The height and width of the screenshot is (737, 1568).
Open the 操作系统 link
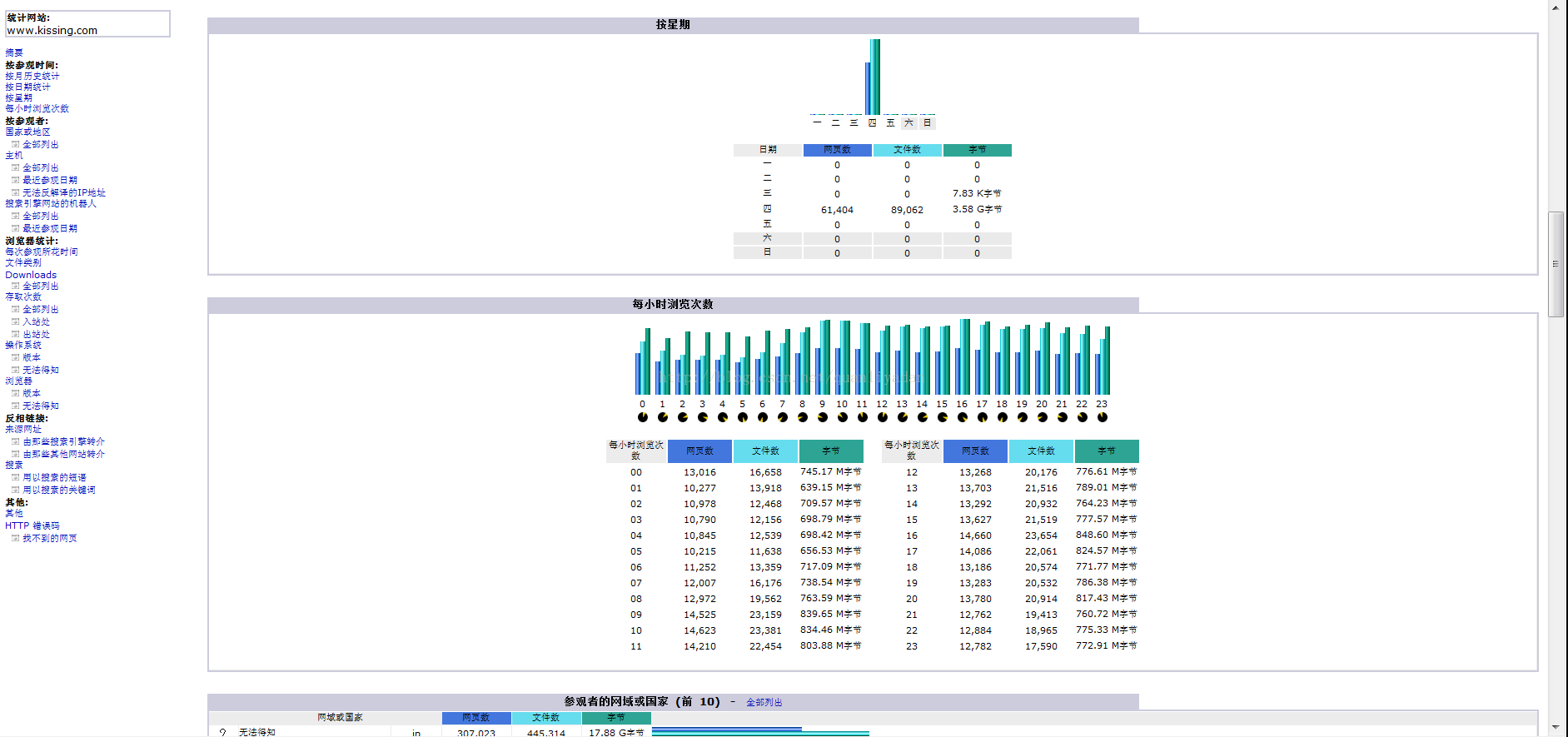tap(23, 345)
